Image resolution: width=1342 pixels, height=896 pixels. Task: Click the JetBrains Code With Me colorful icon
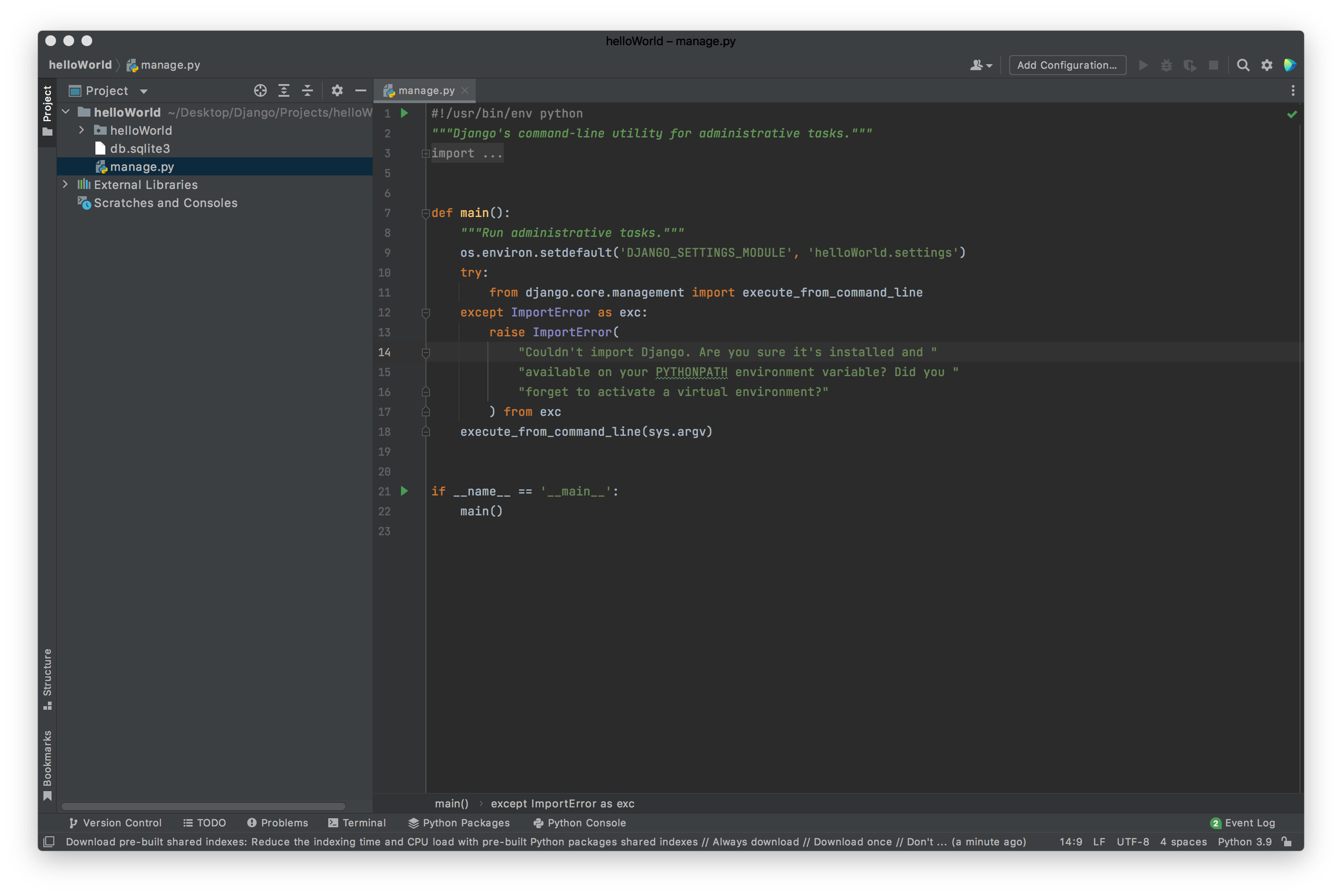point(1290,65)
